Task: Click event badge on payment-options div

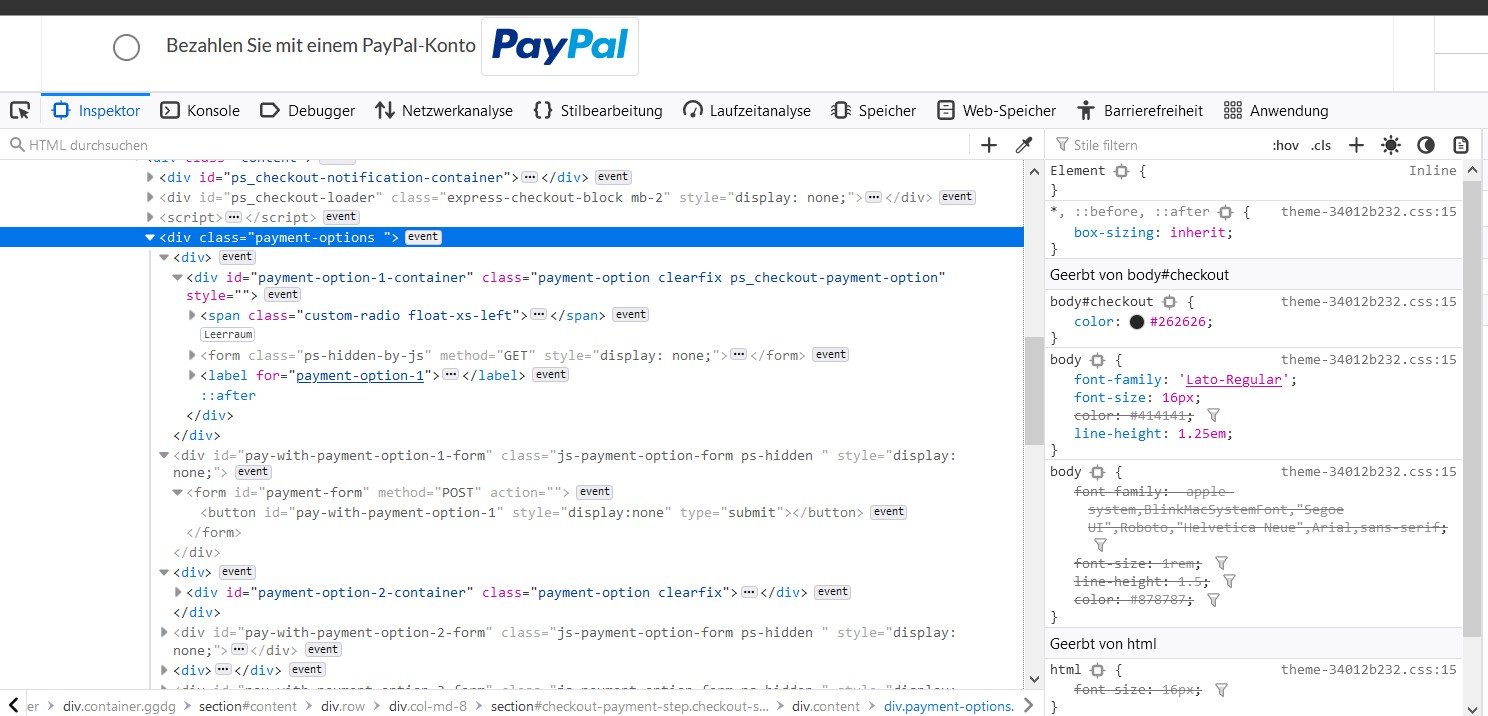Action: coord(423,237)
